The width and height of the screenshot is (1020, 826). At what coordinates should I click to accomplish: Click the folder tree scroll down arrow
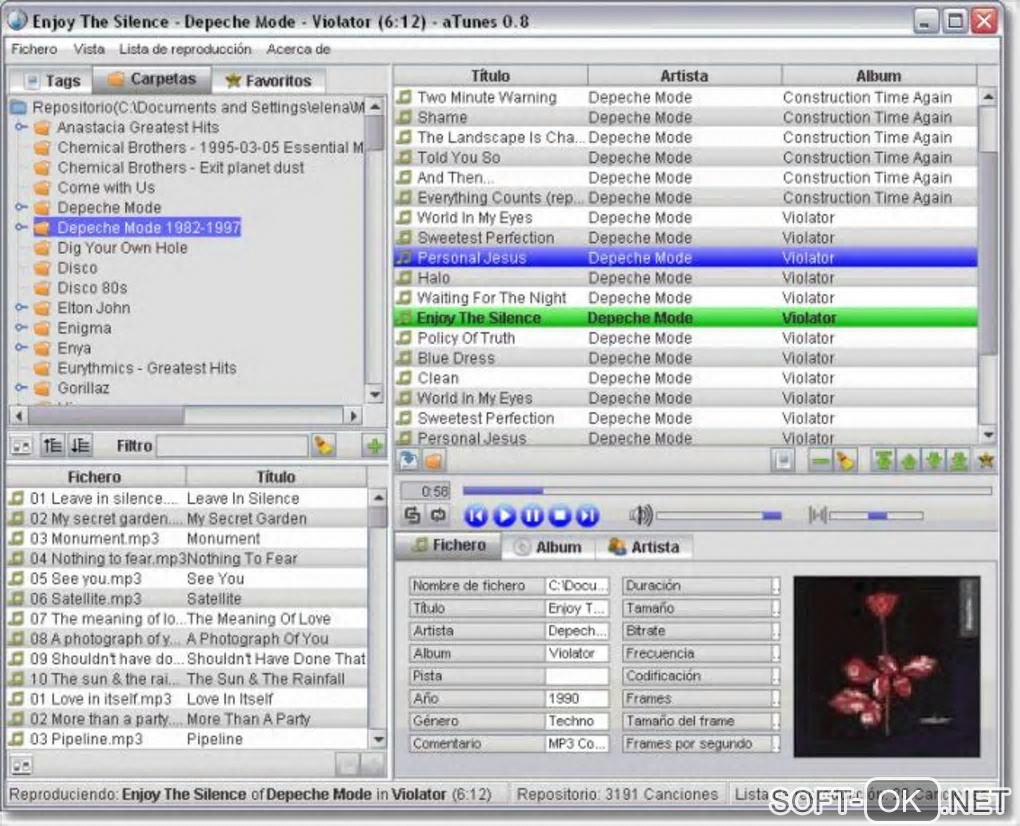pos(375,394)
